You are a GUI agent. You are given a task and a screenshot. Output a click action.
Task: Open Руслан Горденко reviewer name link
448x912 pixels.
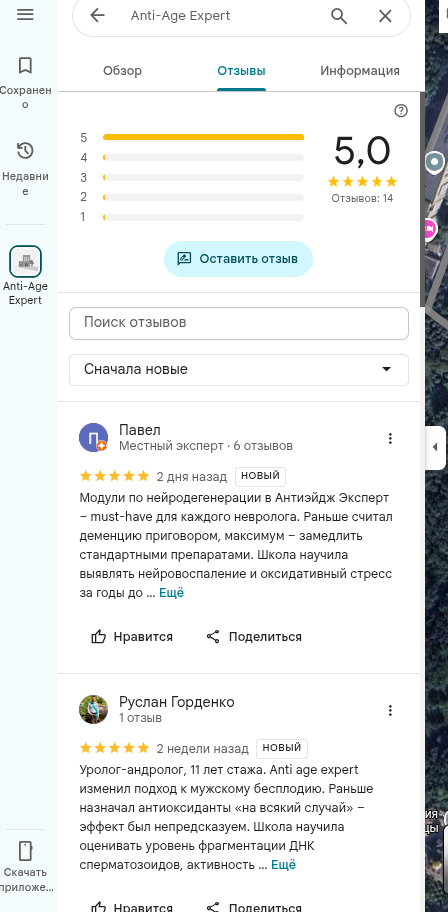click(177, 702)
